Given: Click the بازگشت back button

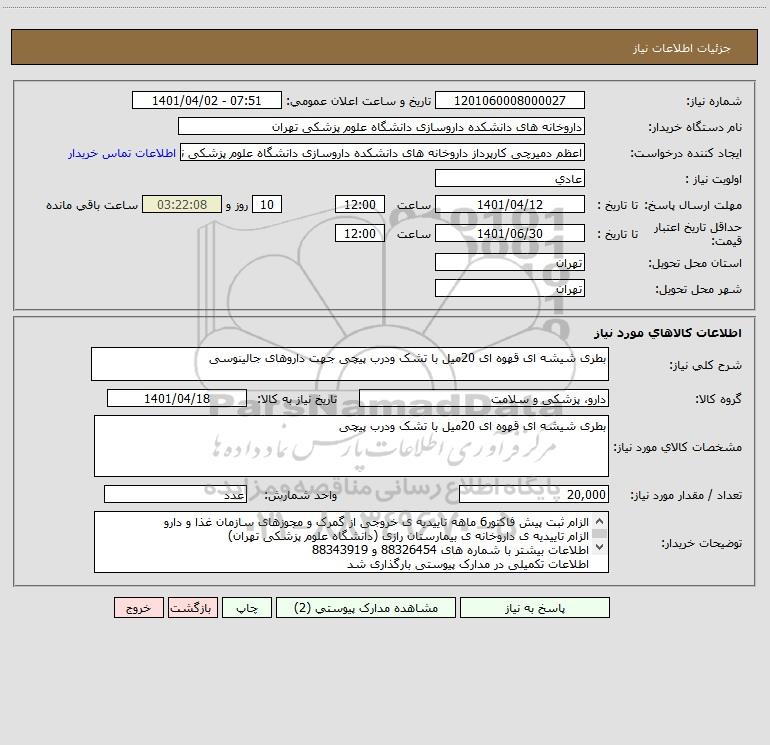Looking at the screenshot, I should click(192, 608).
